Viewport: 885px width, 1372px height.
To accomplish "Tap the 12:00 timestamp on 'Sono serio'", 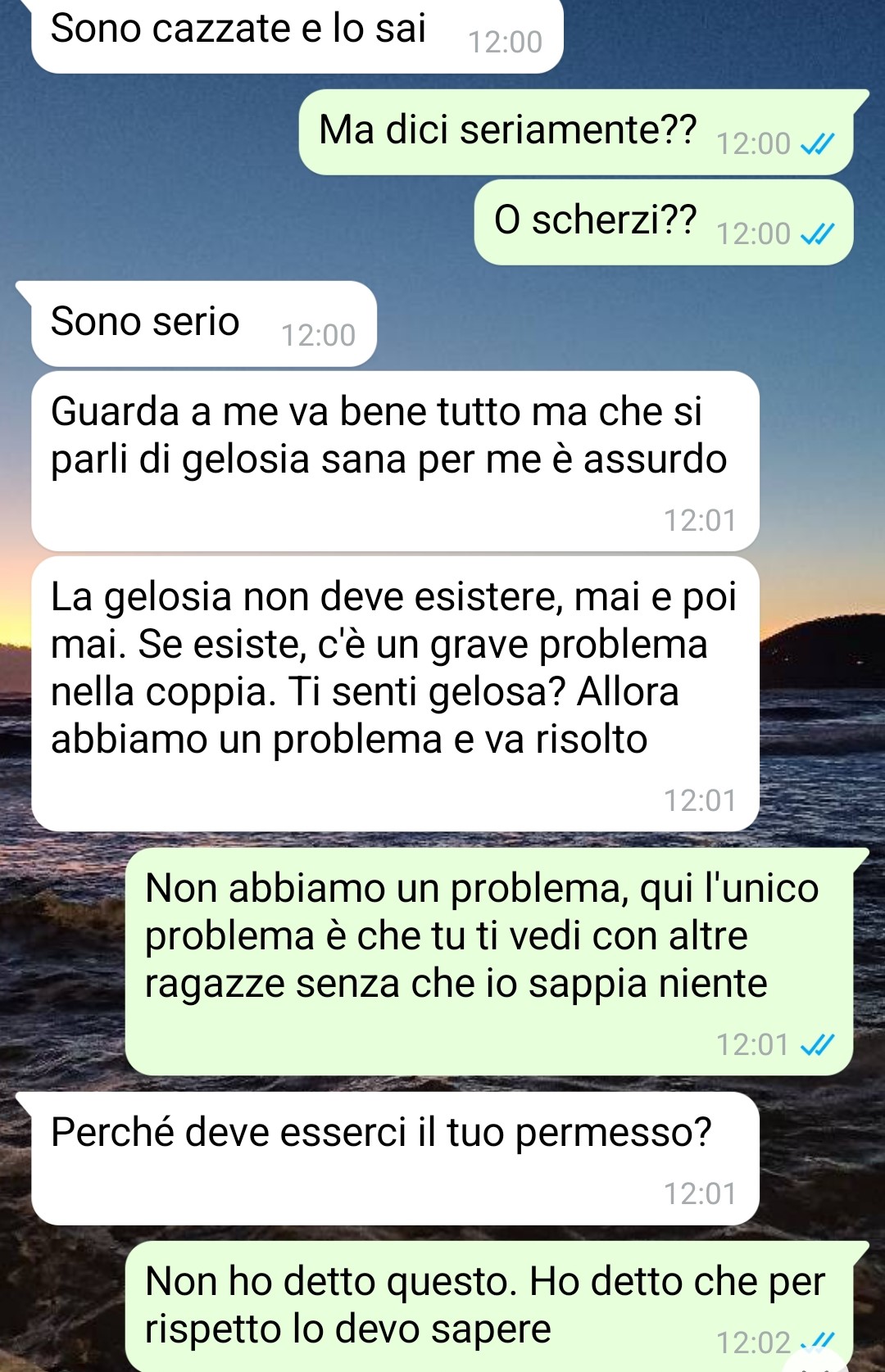I will 319,335.
